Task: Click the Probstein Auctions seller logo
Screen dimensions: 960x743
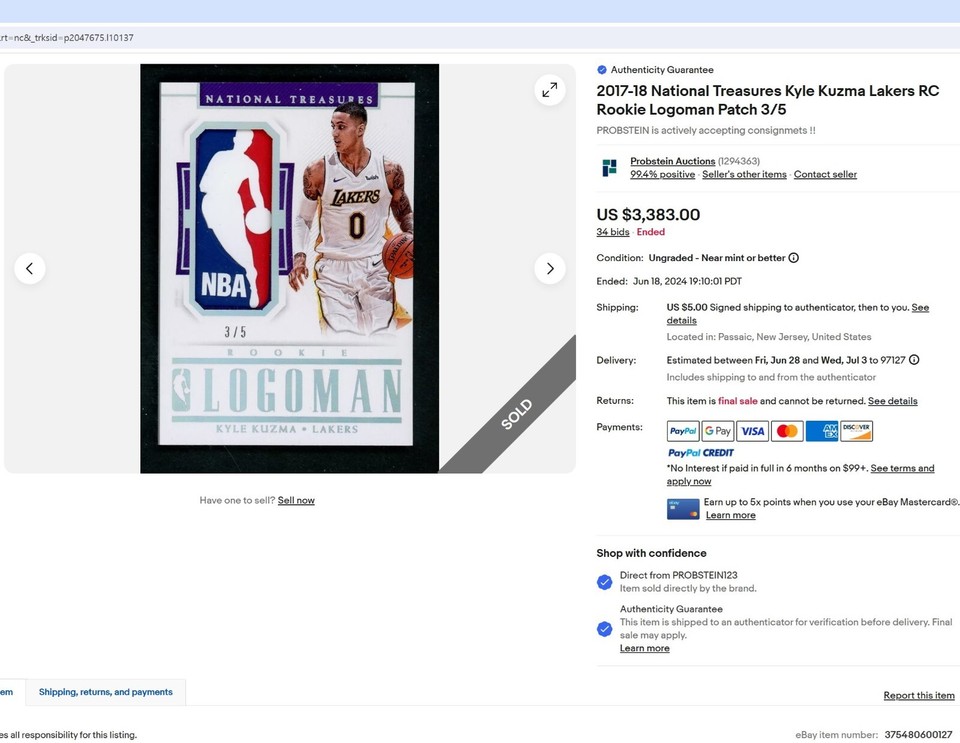Action: tap(609, 167)
